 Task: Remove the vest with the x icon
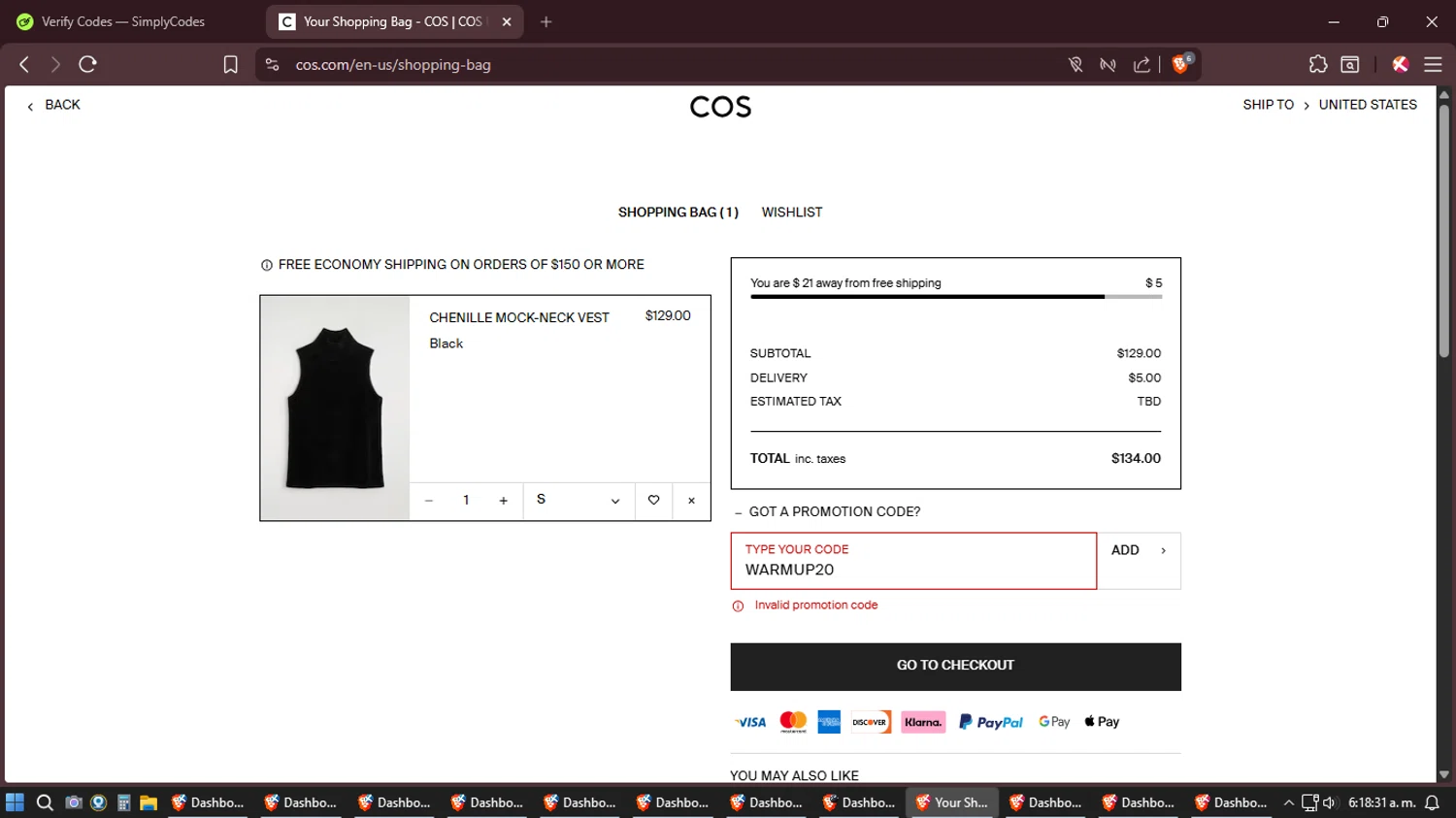[691, 501]
